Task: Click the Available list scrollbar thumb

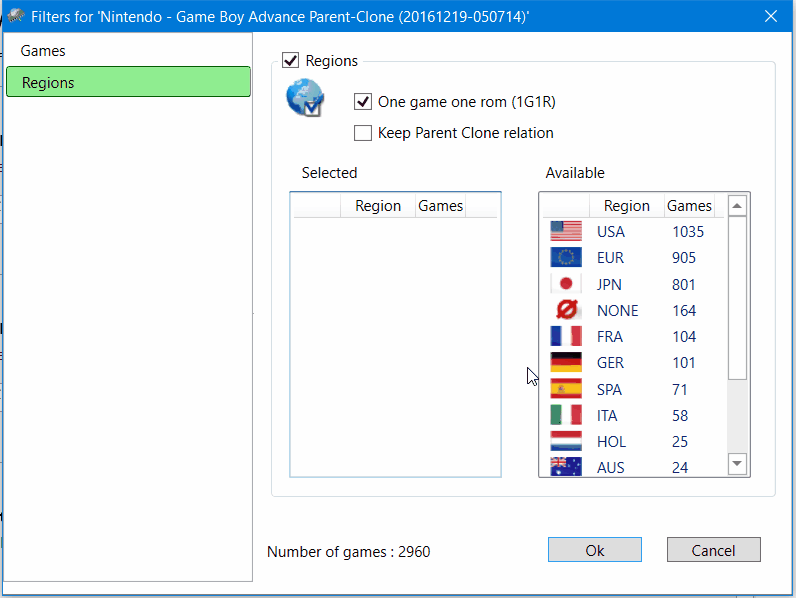Action: click(737, 297)
